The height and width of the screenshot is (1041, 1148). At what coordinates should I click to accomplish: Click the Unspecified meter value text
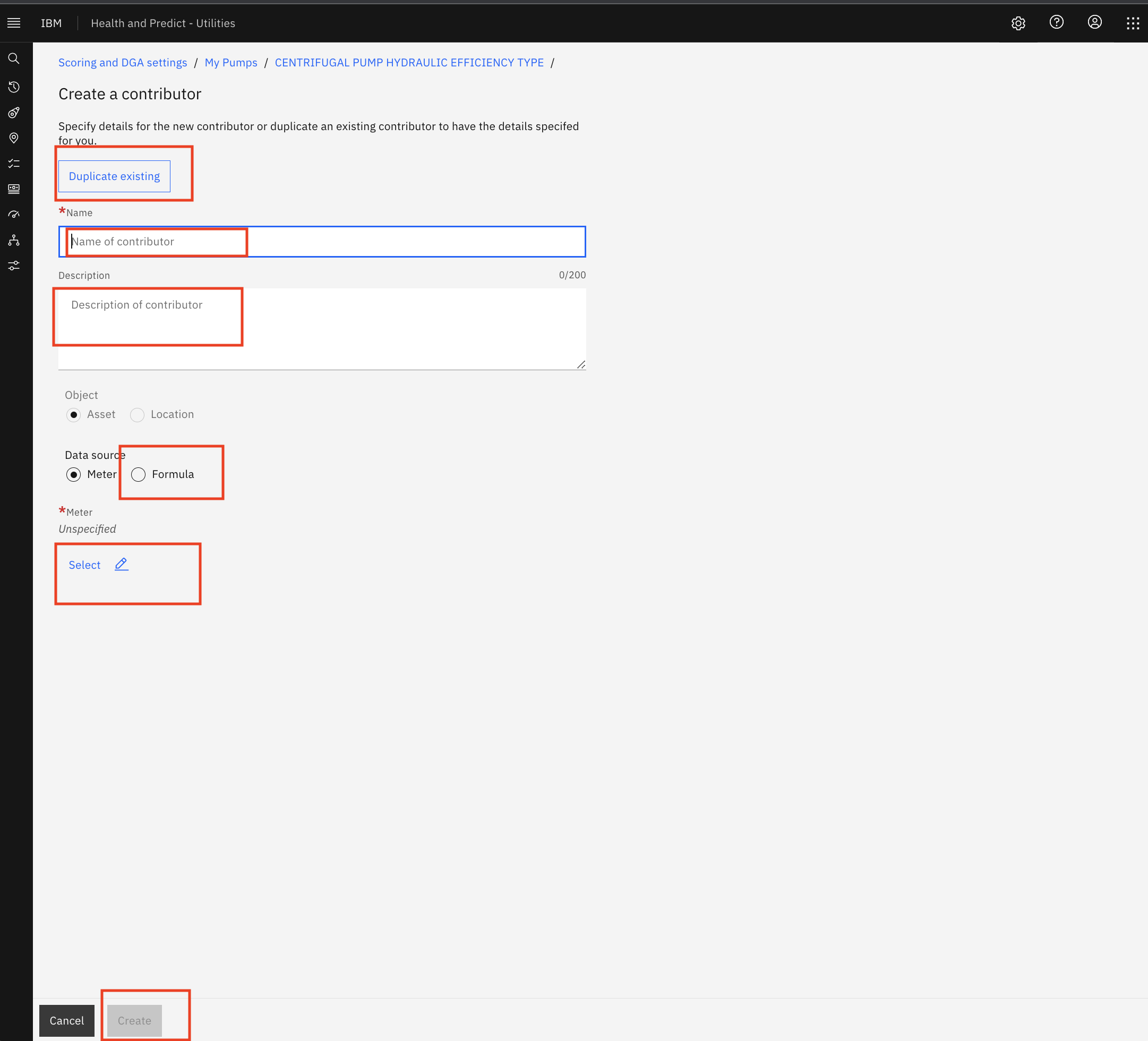coord(87,529)
